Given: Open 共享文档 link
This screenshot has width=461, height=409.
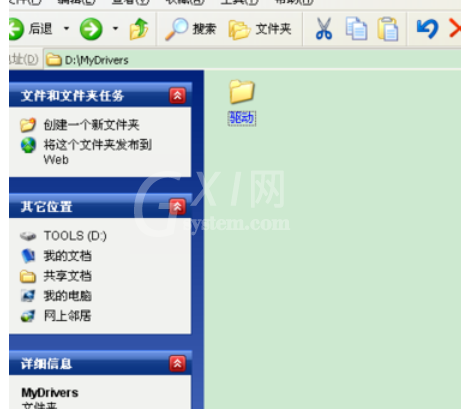Looking at the screenshot, I should coord(68,276).
